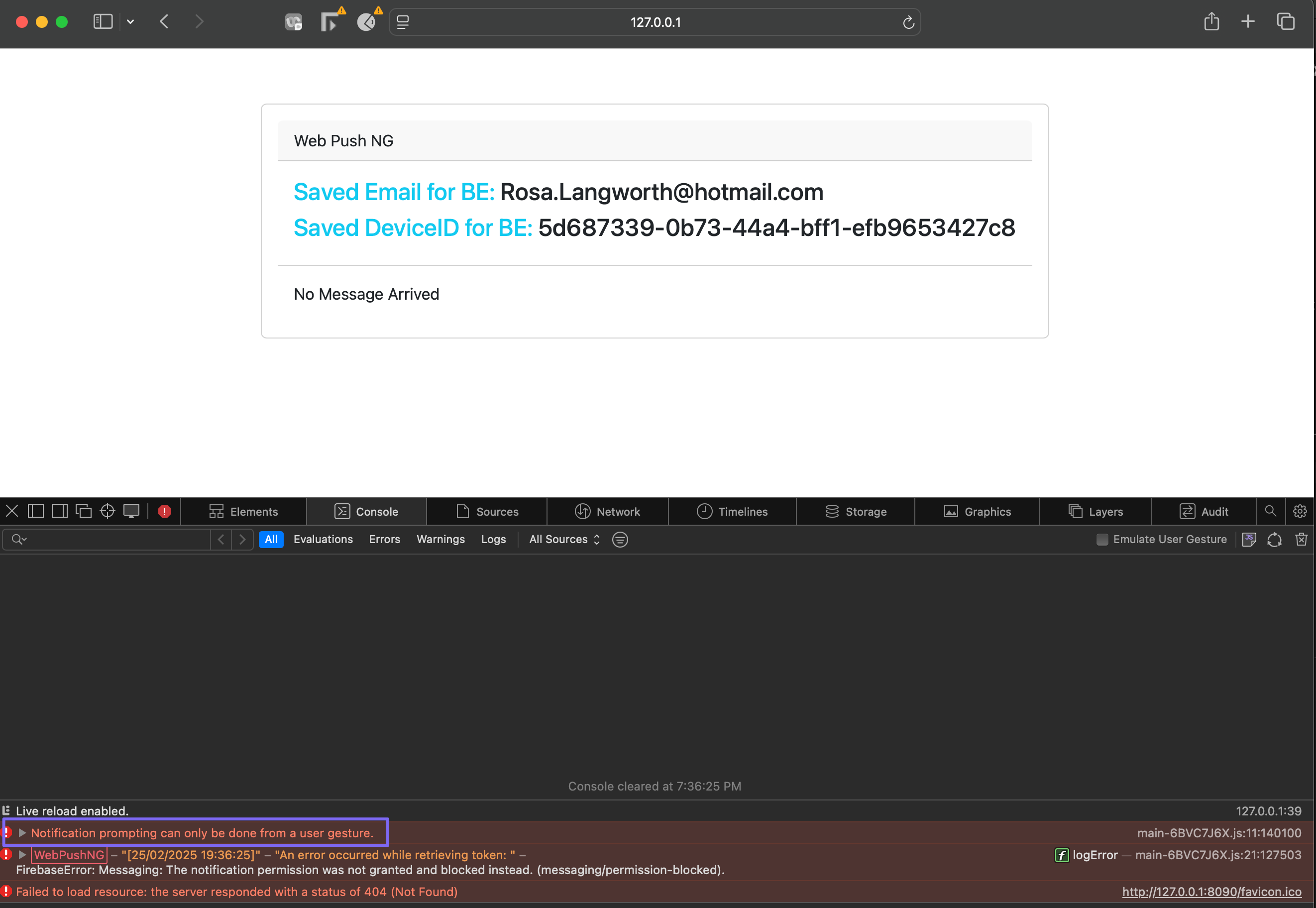Click the 127.0.0.1 address field
This screenshot has width=1316, height=908.
point(655,22)
